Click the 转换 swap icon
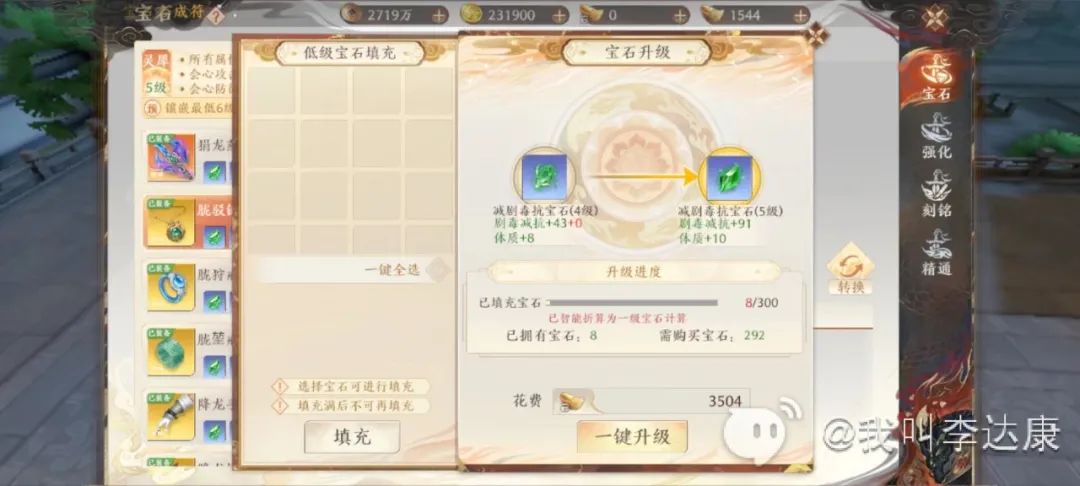Screen dimensions: 1080x486 (851, 269)
